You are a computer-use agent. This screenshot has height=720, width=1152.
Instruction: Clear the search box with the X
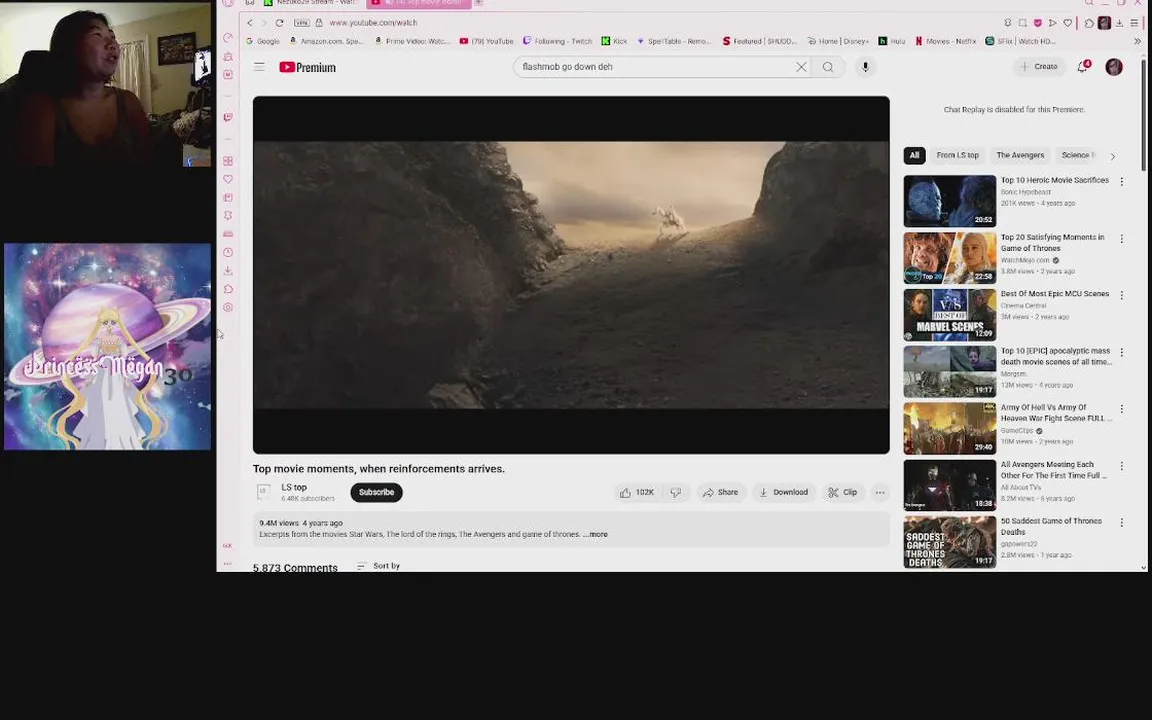click(x=801, y=67)
